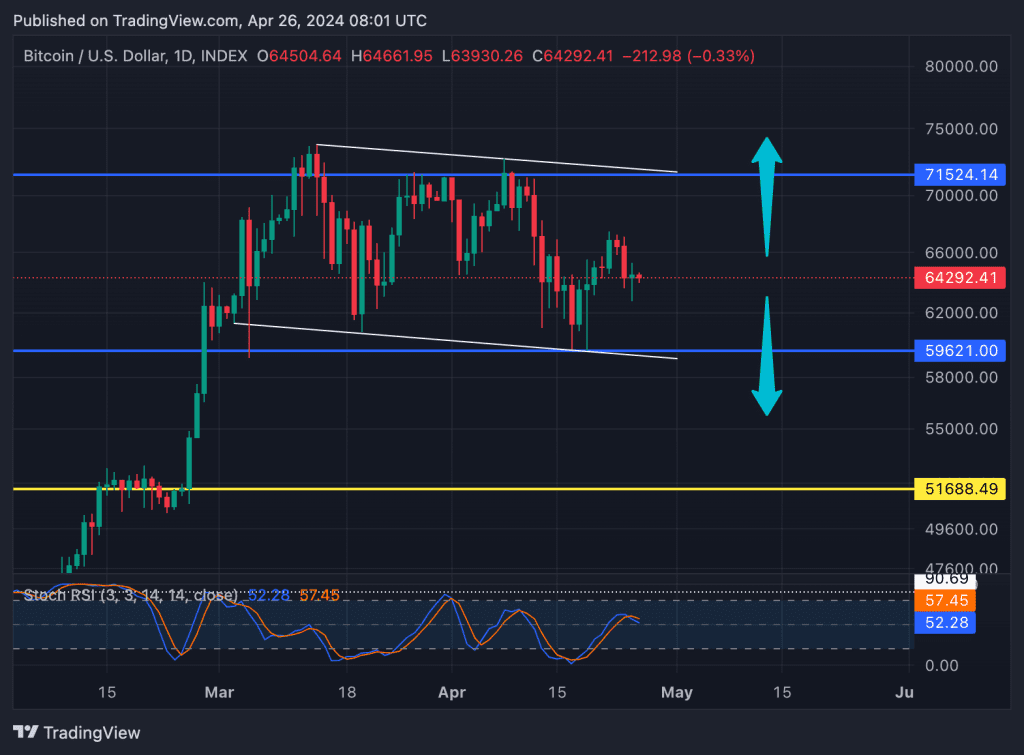
Task: Click the 80000.00 price axis label
Action: [960, 67]
